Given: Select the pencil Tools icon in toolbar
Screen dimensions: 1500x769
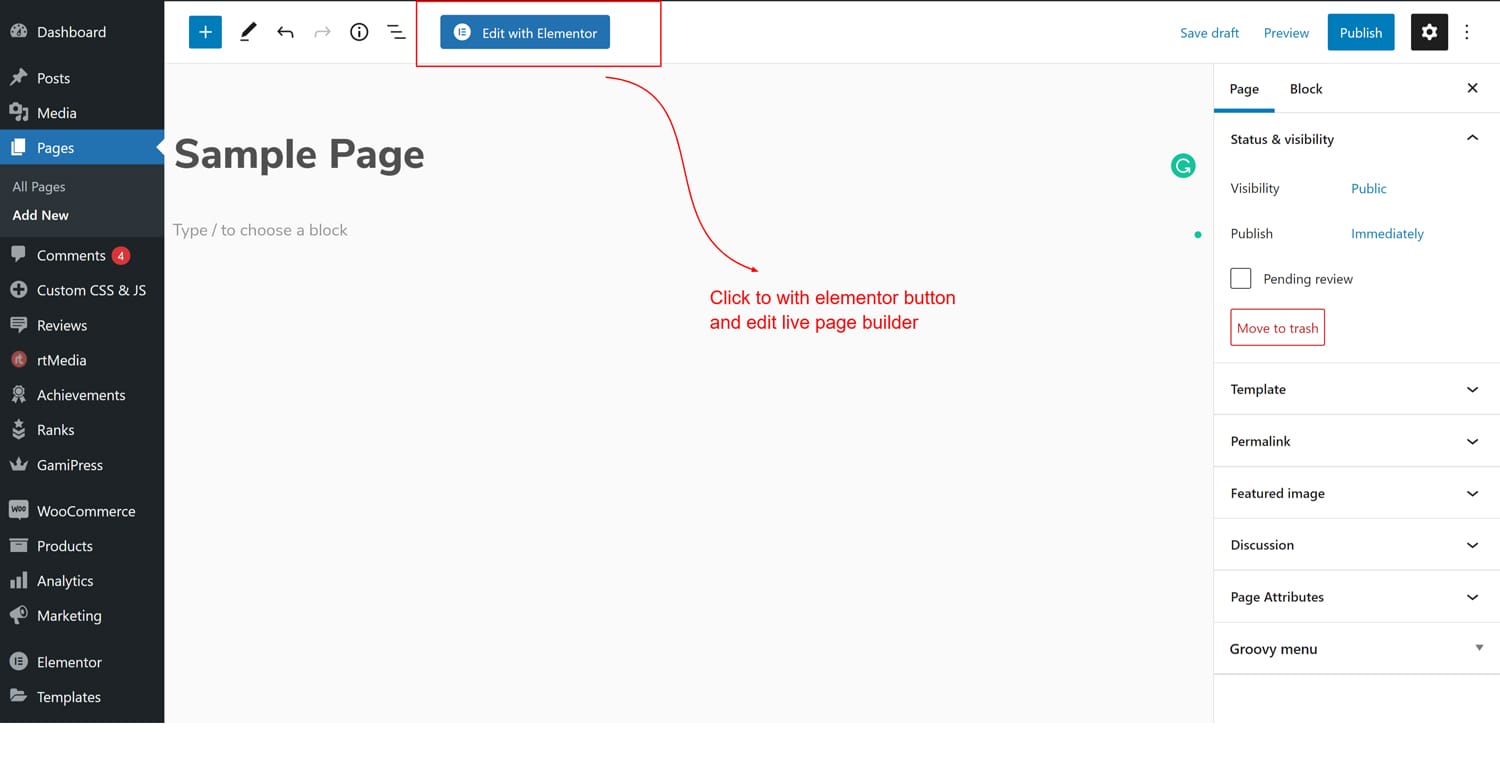Looking at the screenshot, I should 248,32.
